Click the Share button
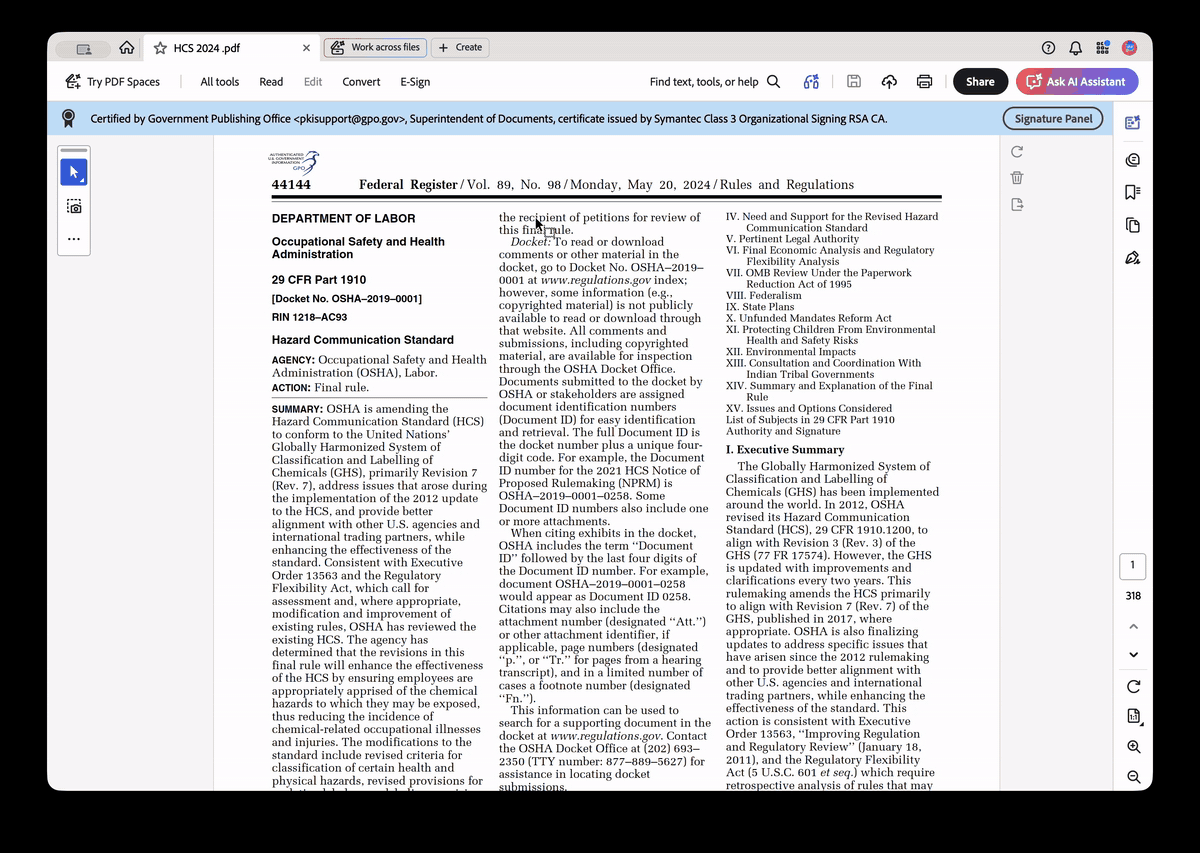The width and height of the screenshot is (1200, 853). tap(980, 82)
